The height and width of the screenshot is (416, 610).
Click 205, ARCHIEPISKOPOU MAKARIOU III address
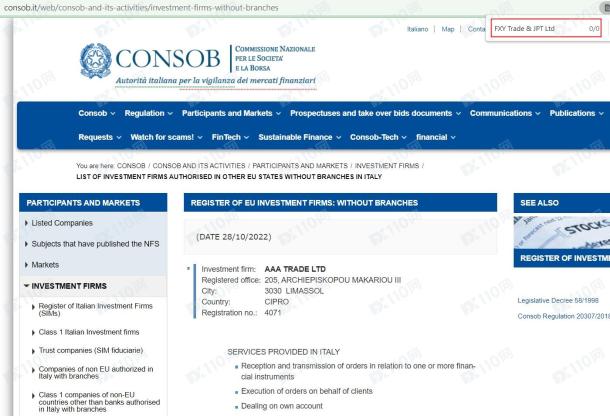point(333,280)
